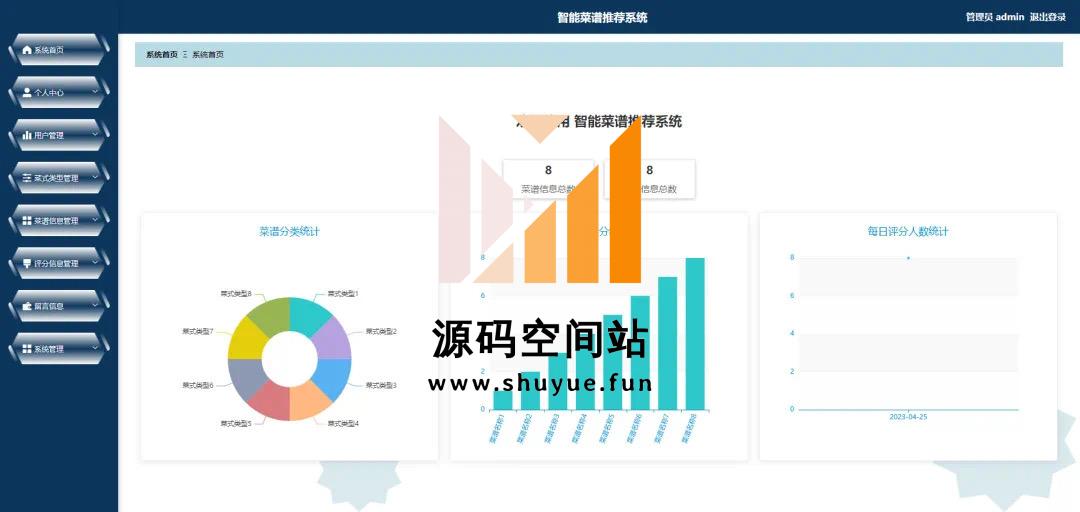Click the 菜谱名称5 axis label

pos(605,429)
